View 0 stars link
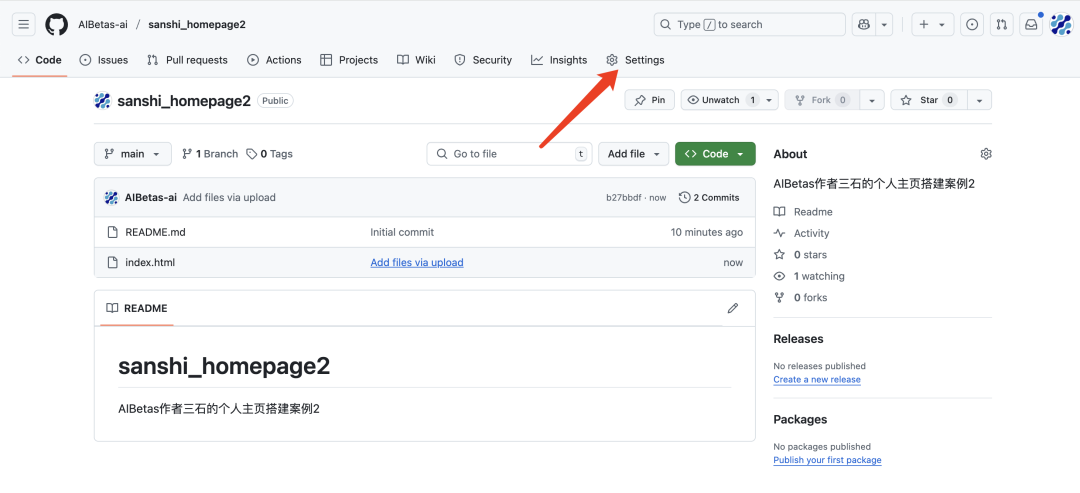Viewport: 1080px width, 493px height. pos(801,254)
